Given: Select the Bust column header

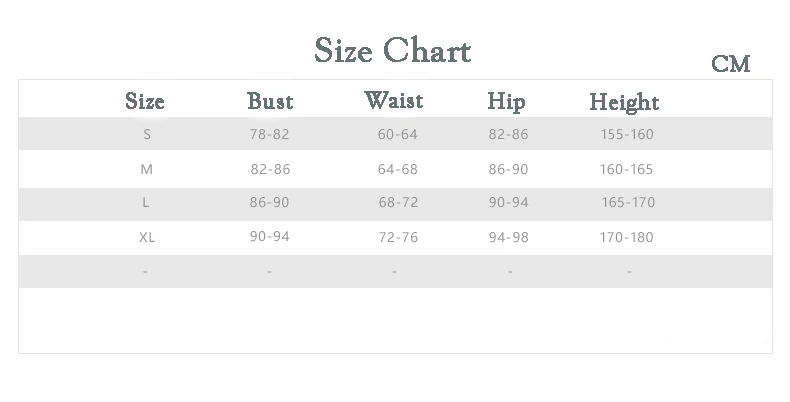Looking at the screenshot, I should (x=270, y=101).
